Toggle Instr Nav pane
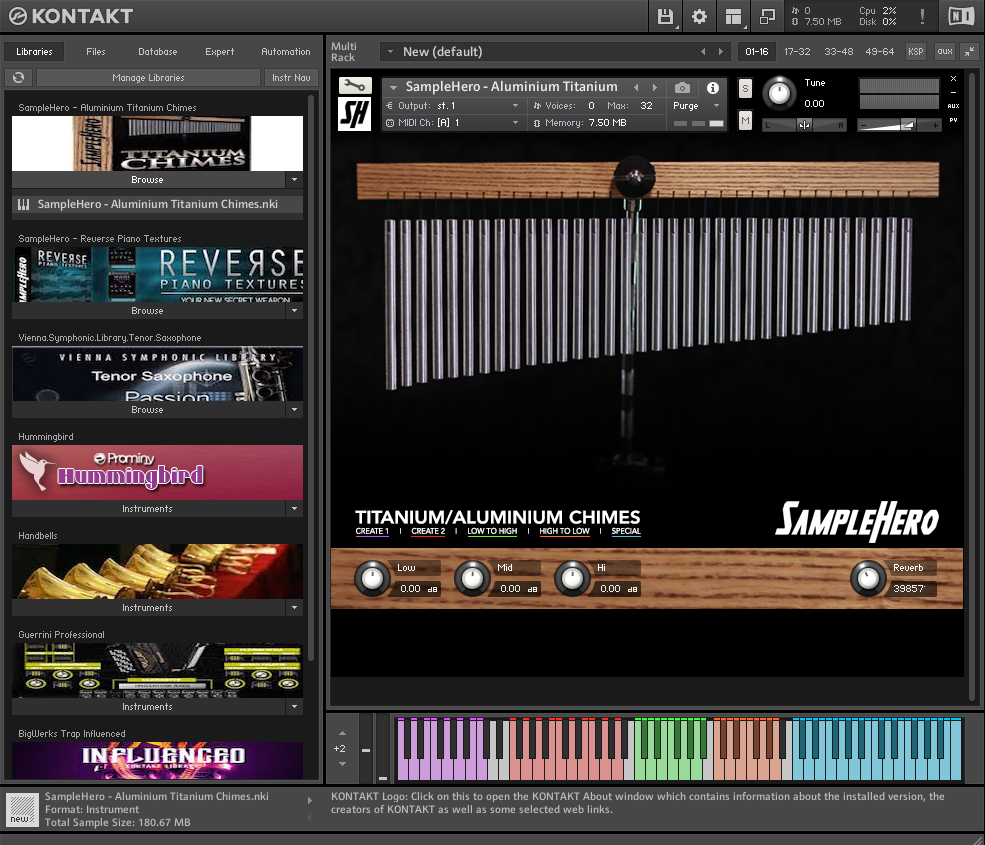The height and width of the screenshot is (845, 985). 291,77
